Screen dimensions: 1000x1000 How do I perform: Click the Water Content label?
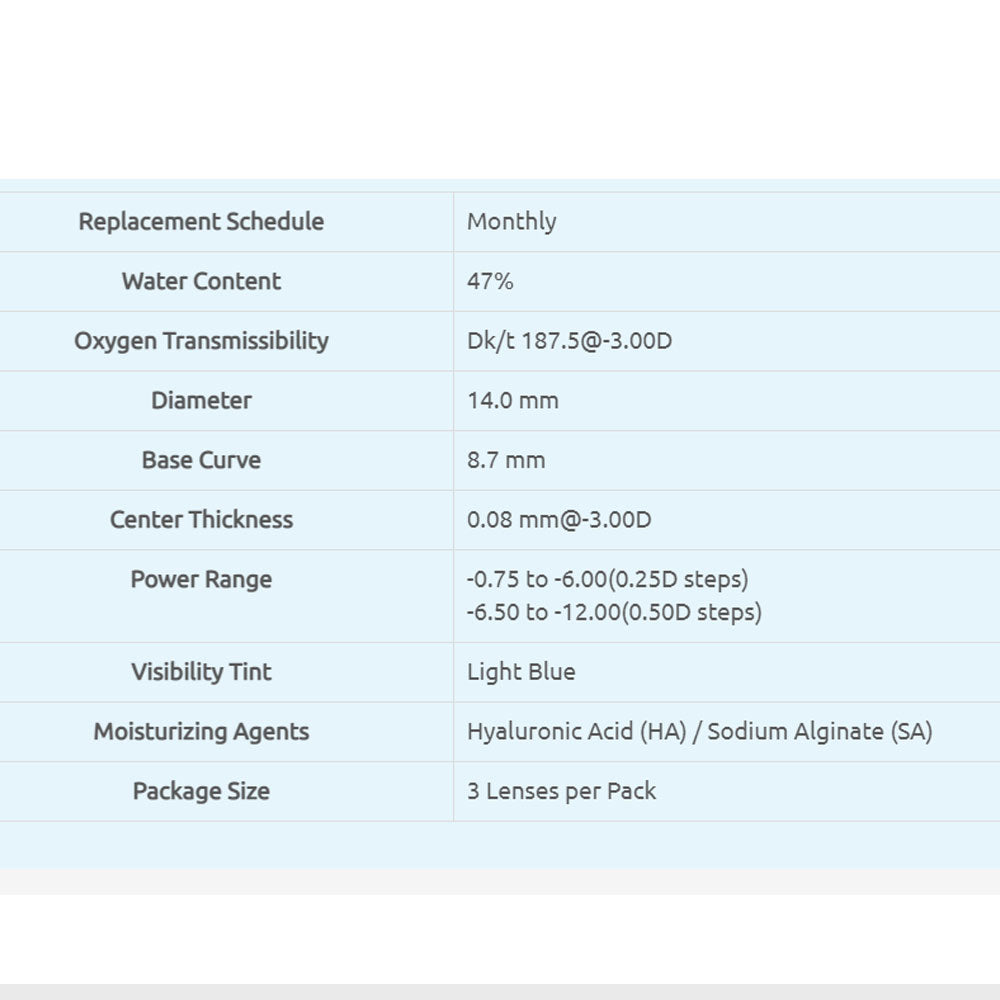[x=201, y=281]
